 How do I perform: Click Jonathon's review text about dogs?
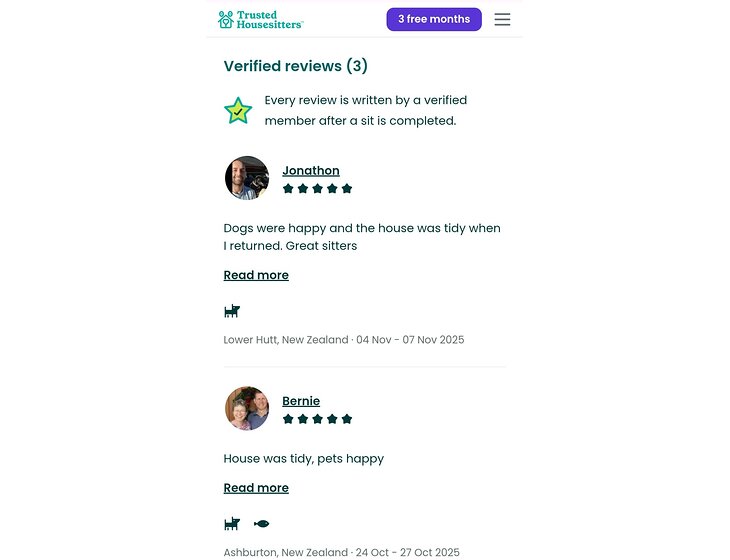[x=362, y=237]
